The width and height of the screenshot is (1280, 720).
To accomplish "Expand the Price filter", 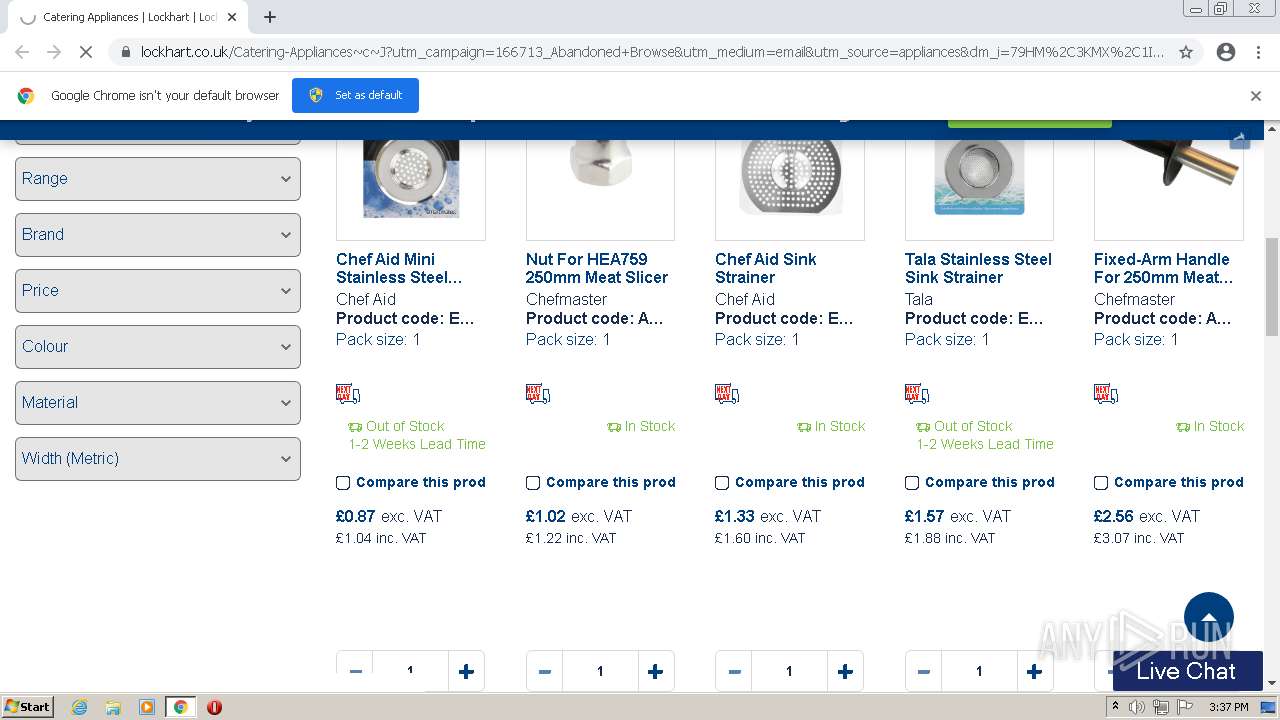I will coord(158,291).
